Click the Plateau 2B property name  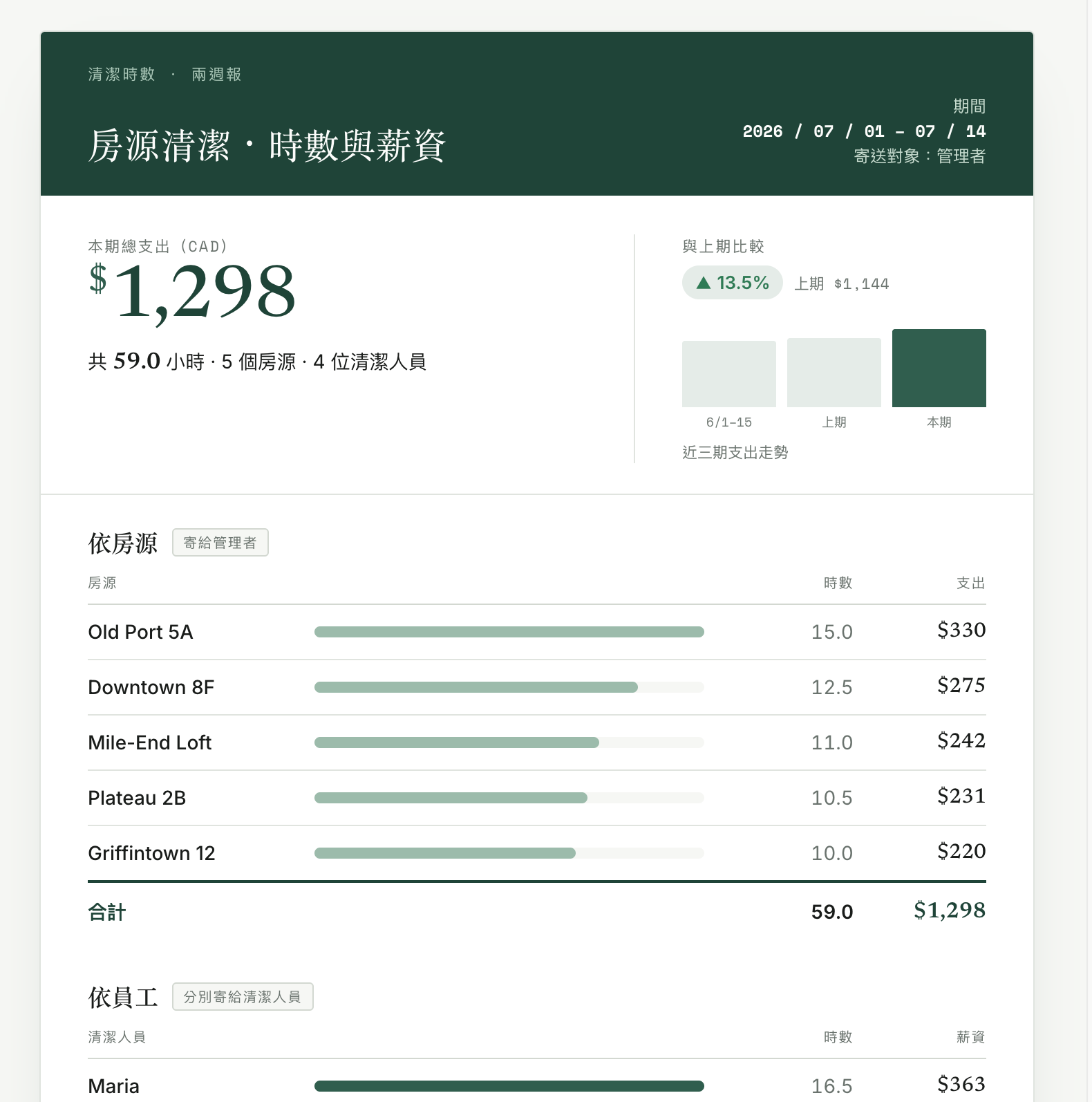(x=138, y=798)
